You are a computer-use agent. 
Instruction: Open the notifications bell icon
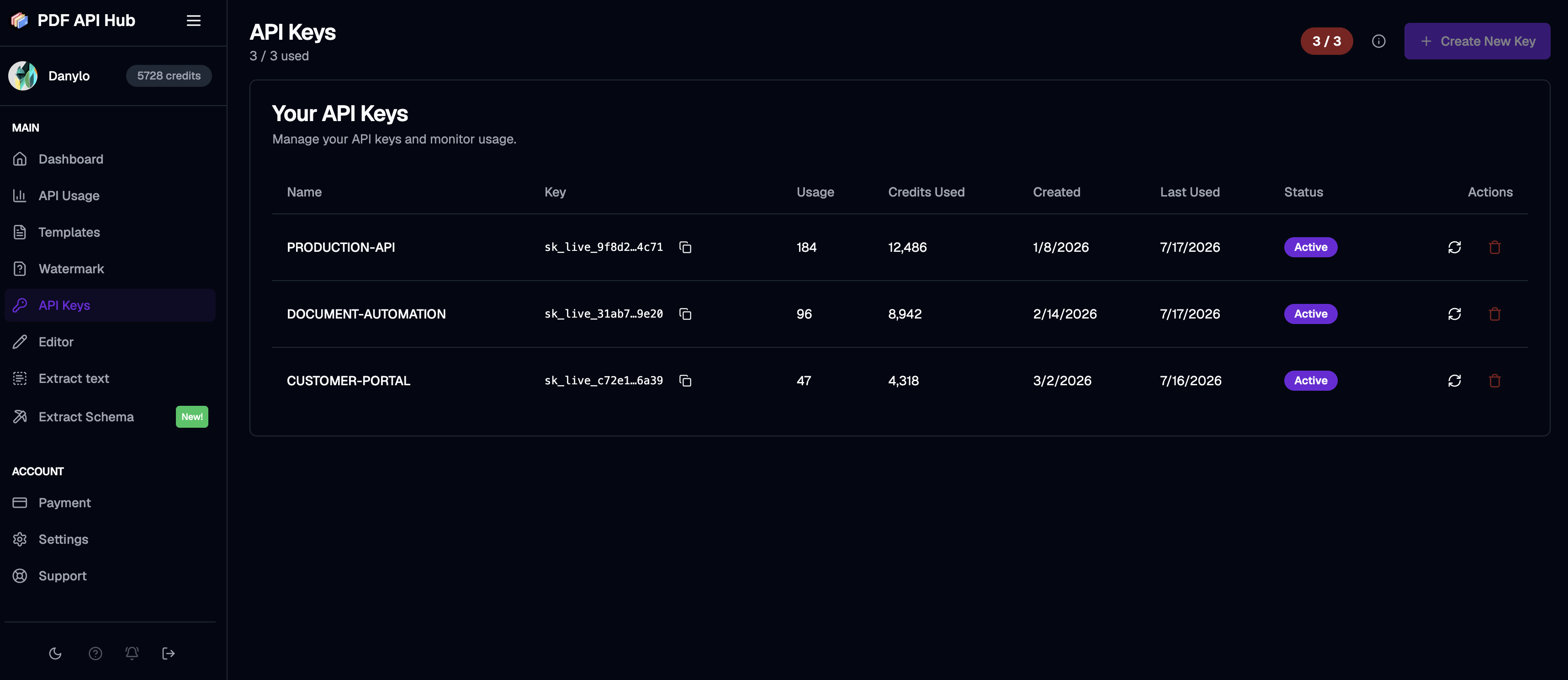[132, 653]
